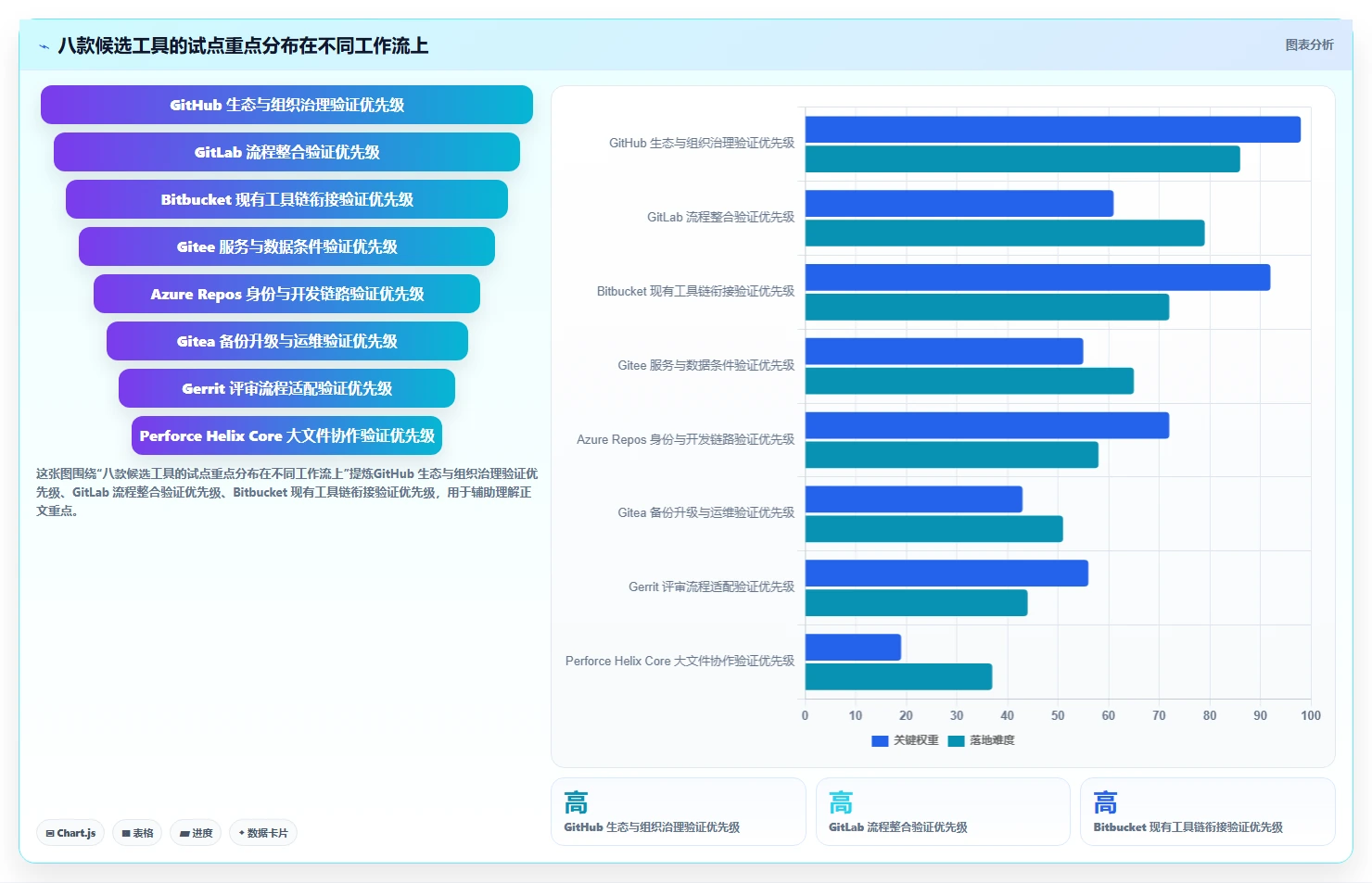Click the Azure Repos 关键权重 blue bar
Viewport: 1372px width, 883px height.
[987, 425]
